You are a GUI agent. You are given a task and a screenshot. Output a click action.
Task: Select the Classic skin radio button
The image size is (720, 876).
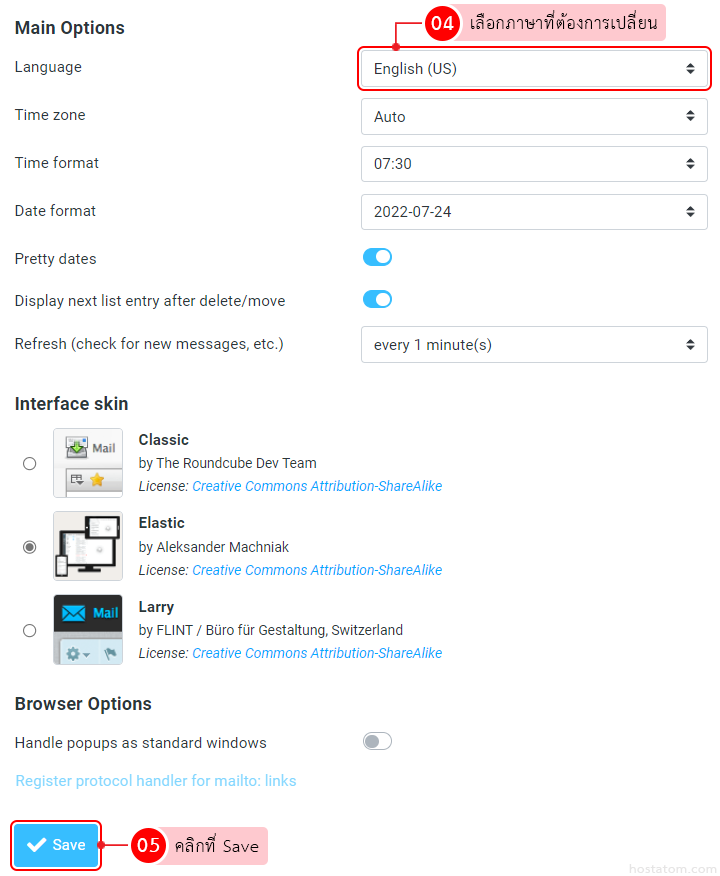pos(30,464)
